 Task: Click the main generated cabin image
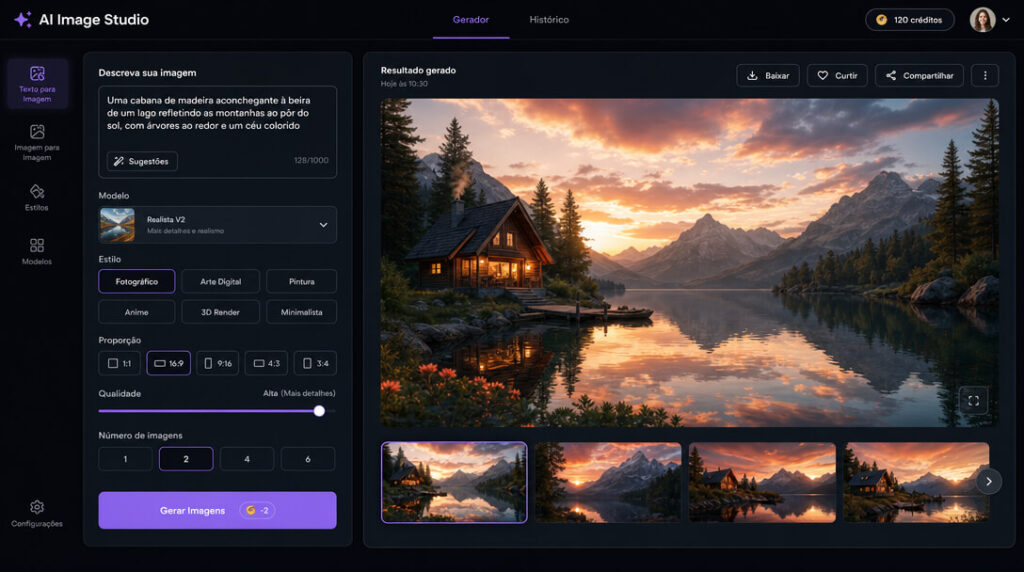(690, 262)
